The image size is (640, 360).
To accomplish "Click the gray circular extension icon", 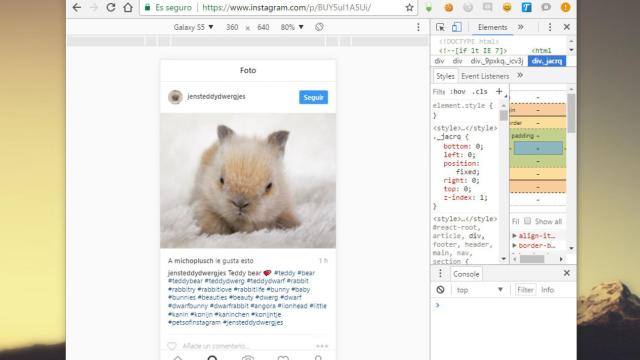I will [468, 7].
